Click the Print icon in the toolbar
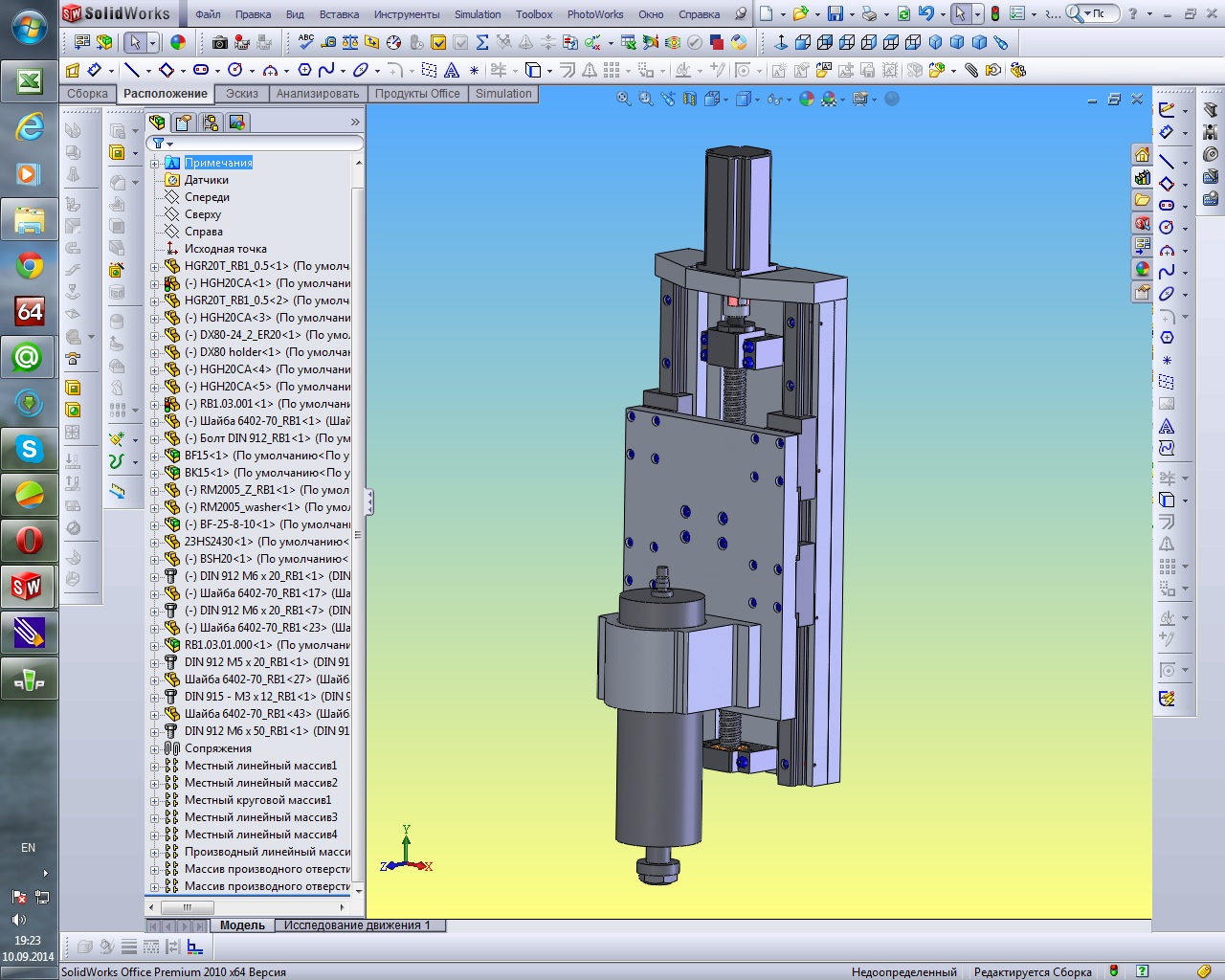The width and height of the screenshot is (1225, 980). [x=869, y=14]
